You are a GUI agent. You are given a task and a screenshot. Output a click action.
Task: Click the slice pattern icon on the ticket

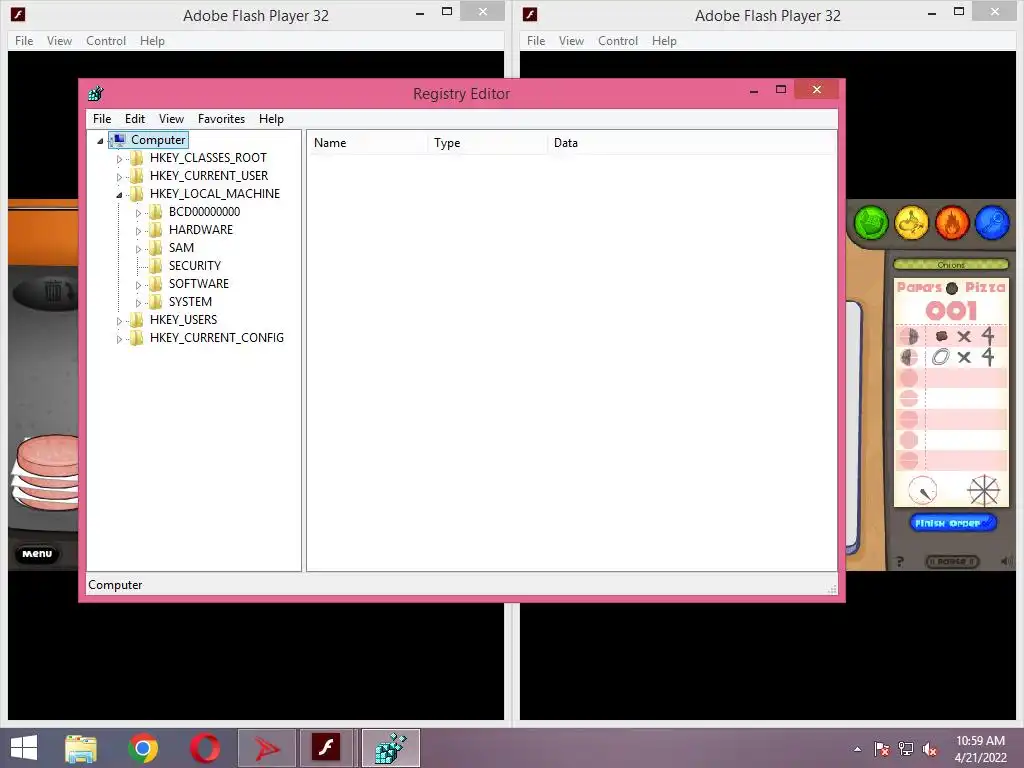[984, 491]
